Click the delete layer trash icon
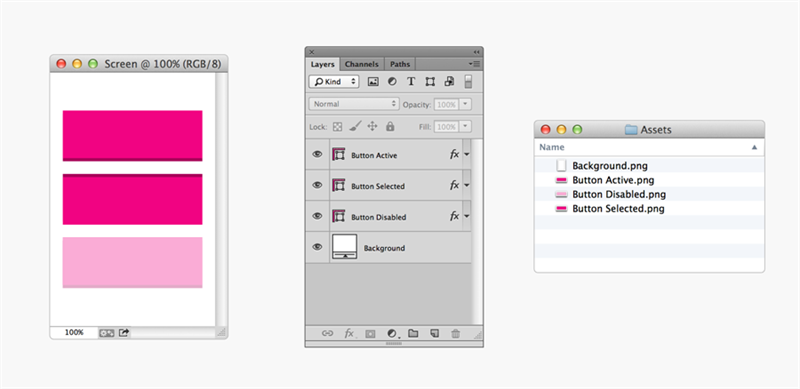The image size is (800, 389). click(x=456, y=333)
